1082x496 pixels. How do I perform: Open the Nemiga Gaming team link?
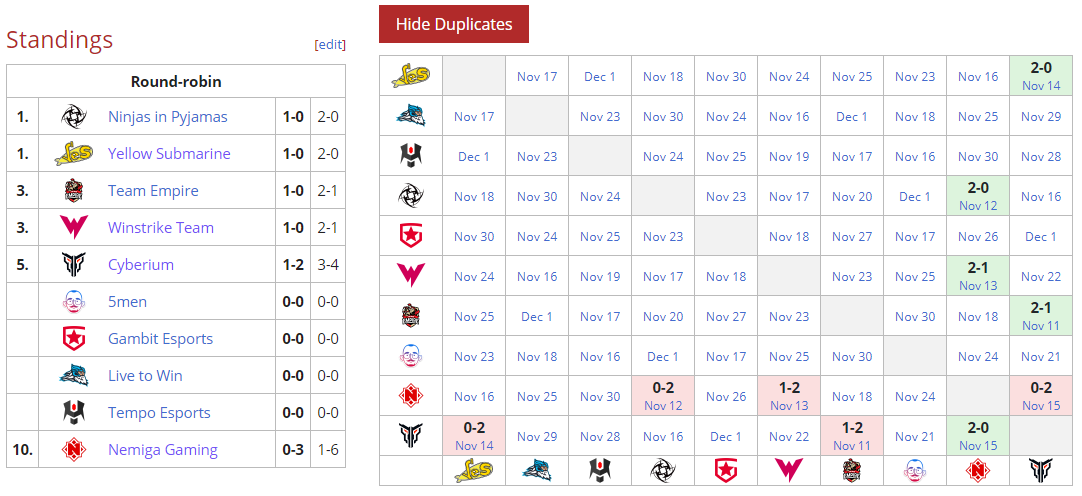[162, 450]
